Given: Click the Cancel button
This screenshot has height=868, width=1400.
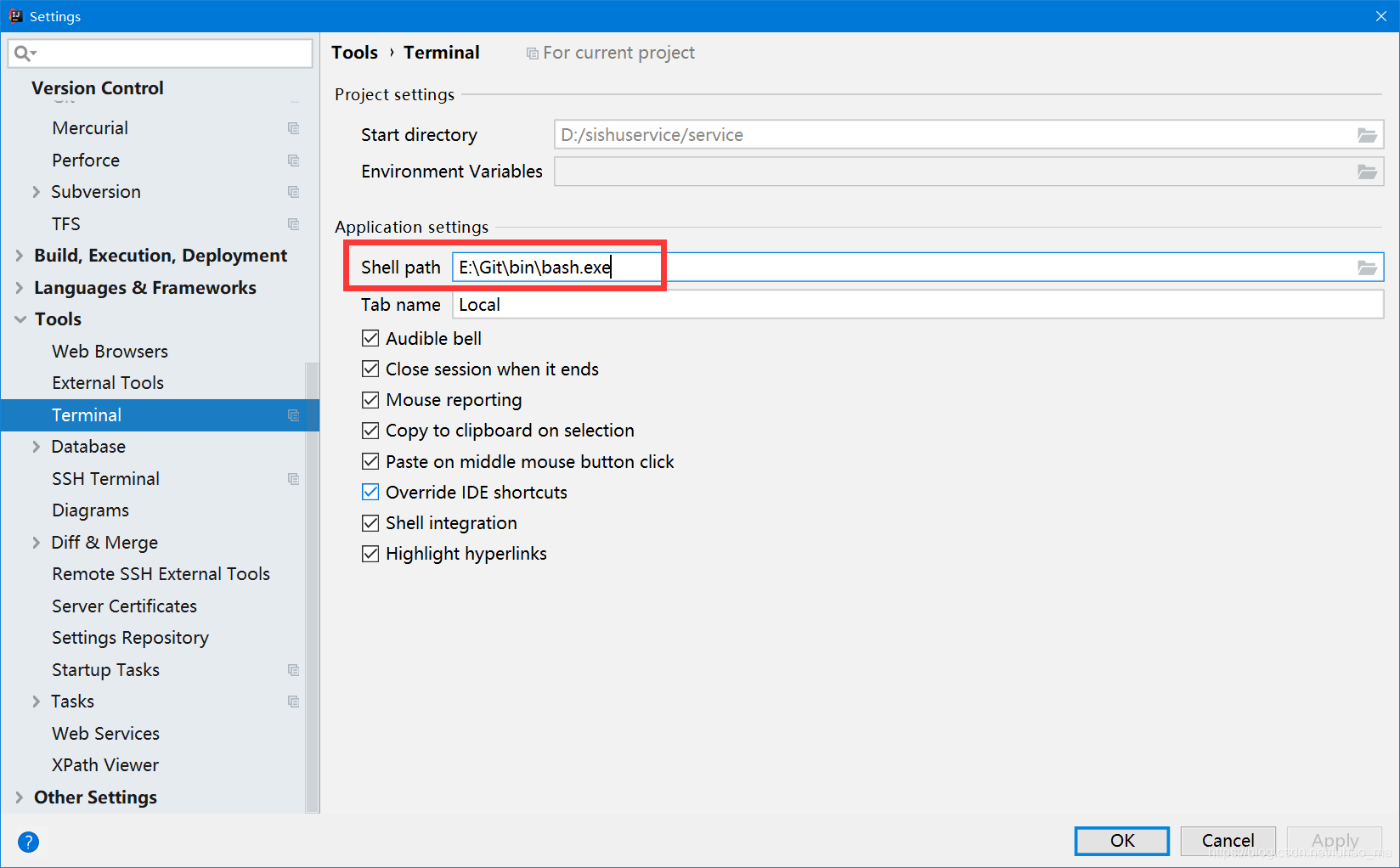Looking at the screenshot, I should point(1228,841).
